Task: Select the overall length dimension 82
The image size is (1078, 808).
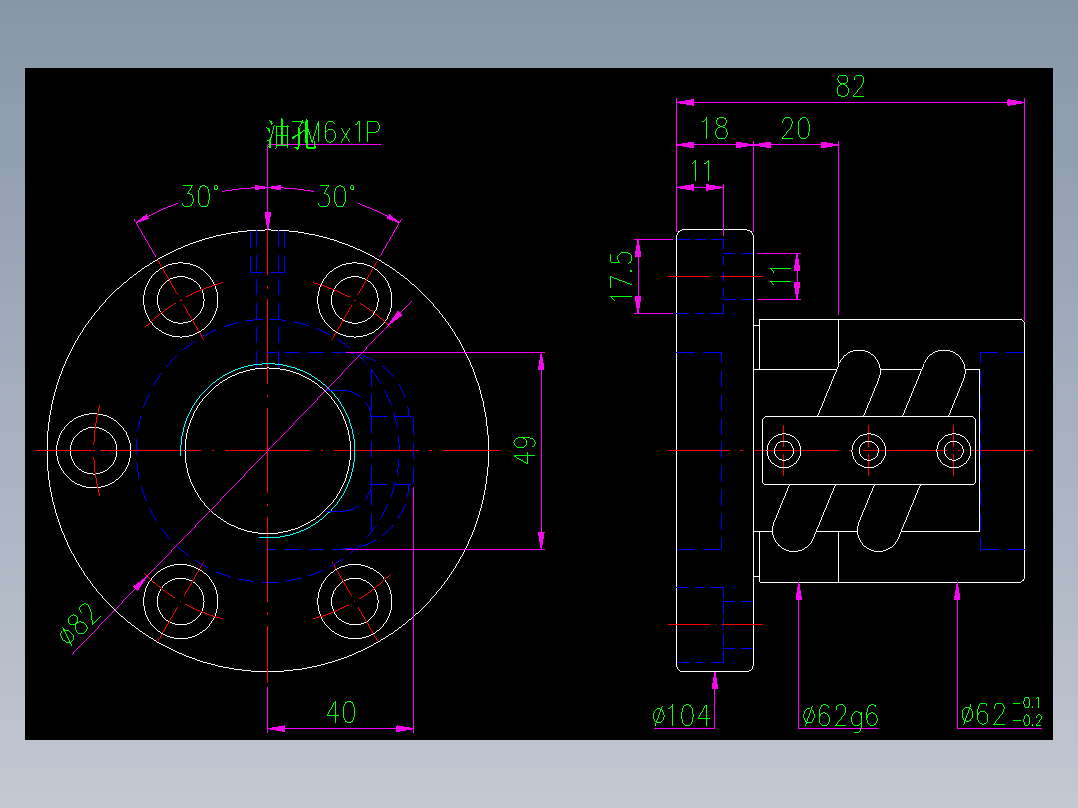Action: 850,87
